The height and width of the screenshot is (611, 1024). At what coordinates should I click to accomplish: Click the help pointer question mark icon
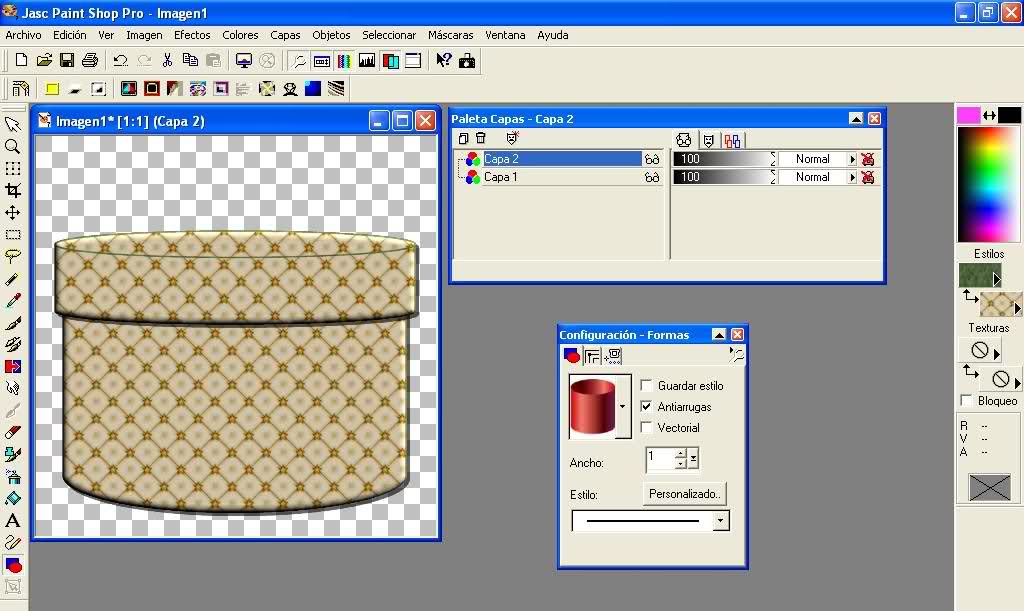click(443, 61)
